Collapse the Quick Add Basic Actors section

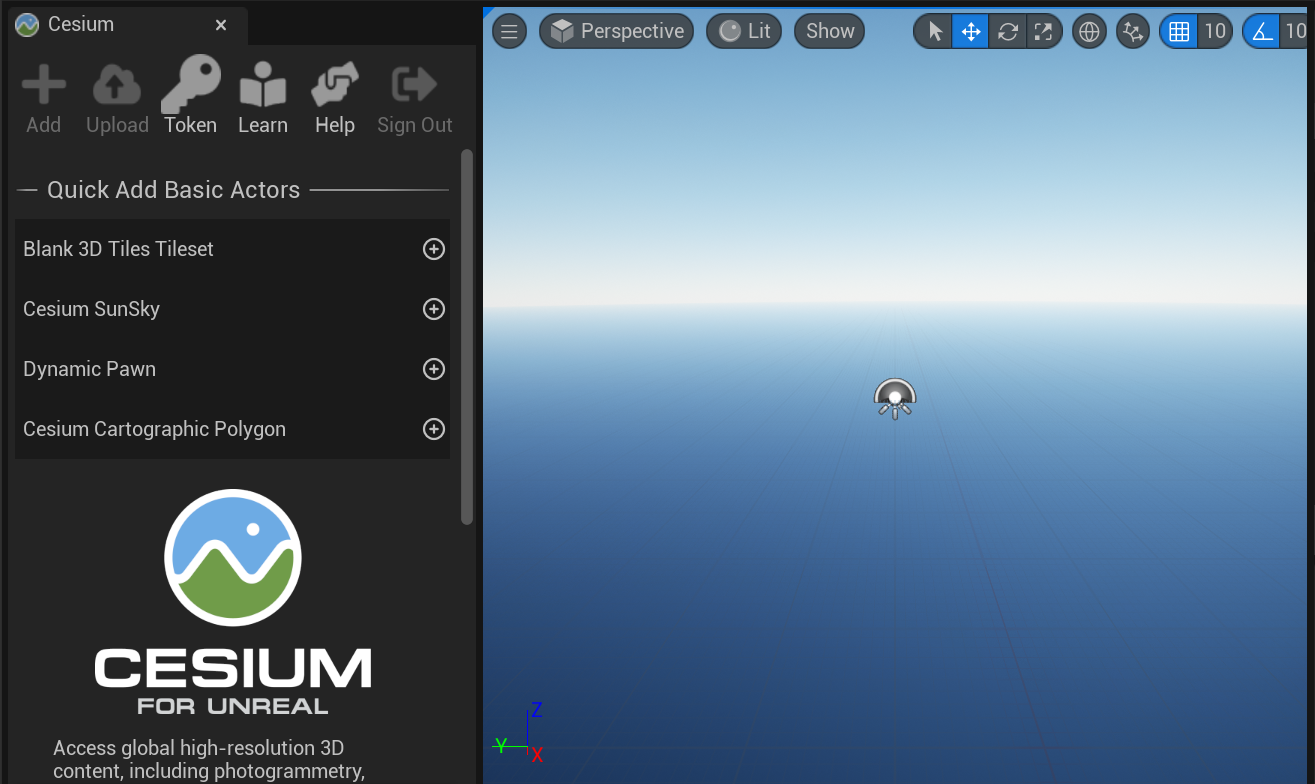tap(232, 190)
